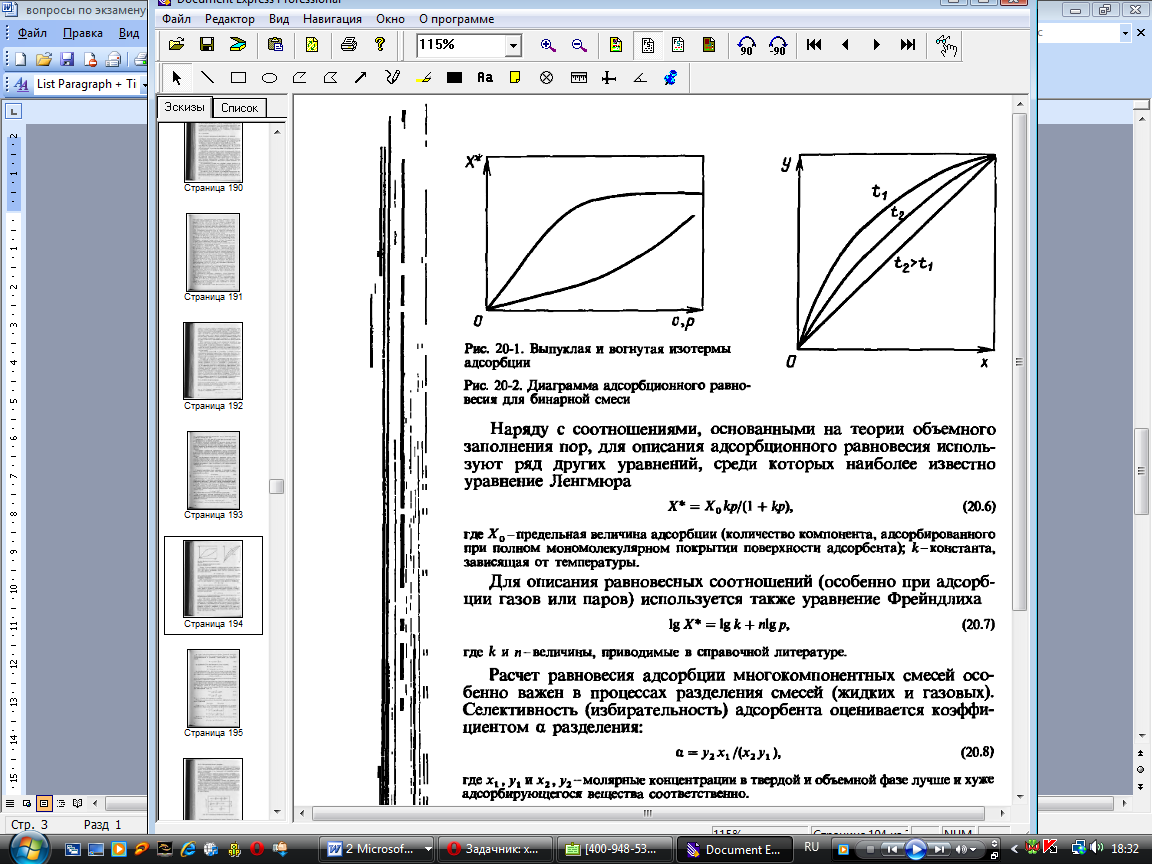Open the 115% zoom level dropdown
This screenshot has width=1152, height=864.
(513, 46)
